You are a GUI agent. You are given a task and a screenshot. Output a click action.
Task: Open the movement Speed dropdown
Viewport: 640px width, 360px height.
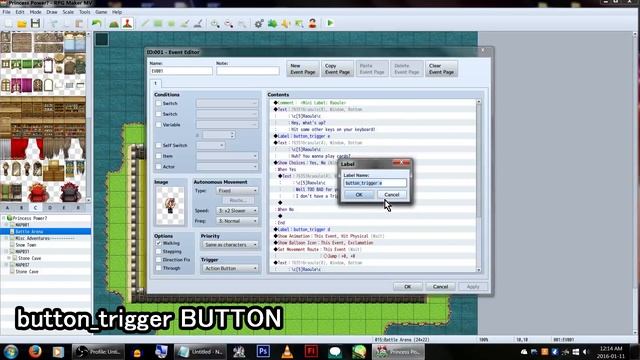(x=237, y=211)
